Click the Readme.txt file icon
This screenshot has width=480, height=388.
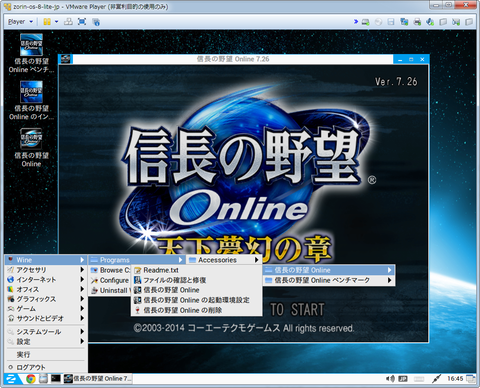pyautogui.click(x=137, y=270)
